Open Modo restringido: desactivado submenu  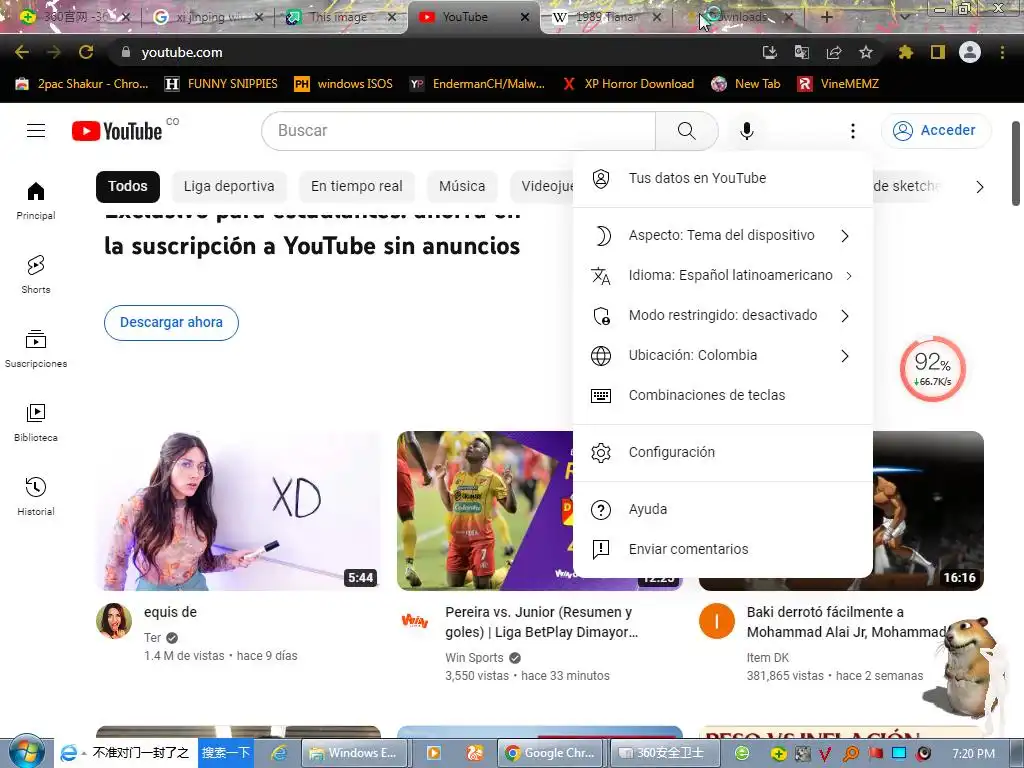(x=722, y=315)
